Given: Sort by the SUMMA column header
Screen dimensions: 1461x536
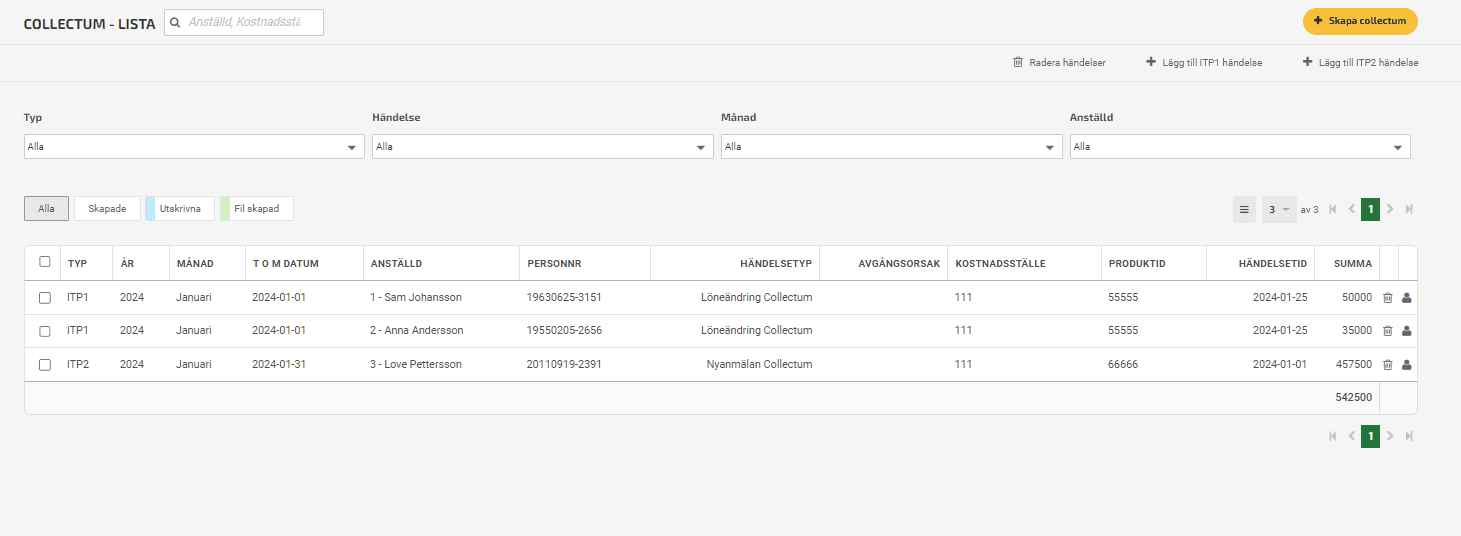Looking at the screenshot, I should [x=1353, y=264].
